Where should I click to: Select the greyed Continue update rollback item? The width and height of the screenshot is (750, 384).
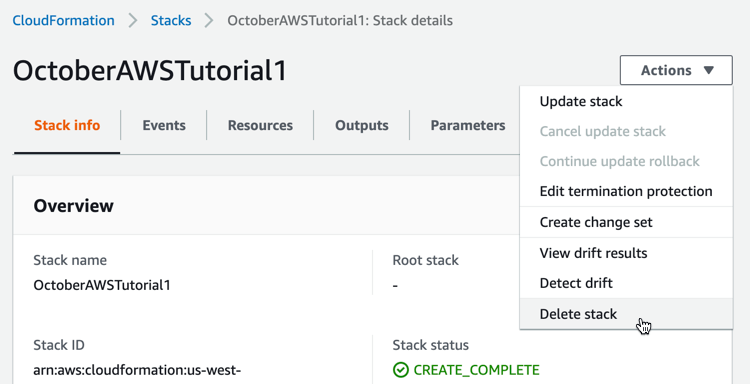[626, 161]
